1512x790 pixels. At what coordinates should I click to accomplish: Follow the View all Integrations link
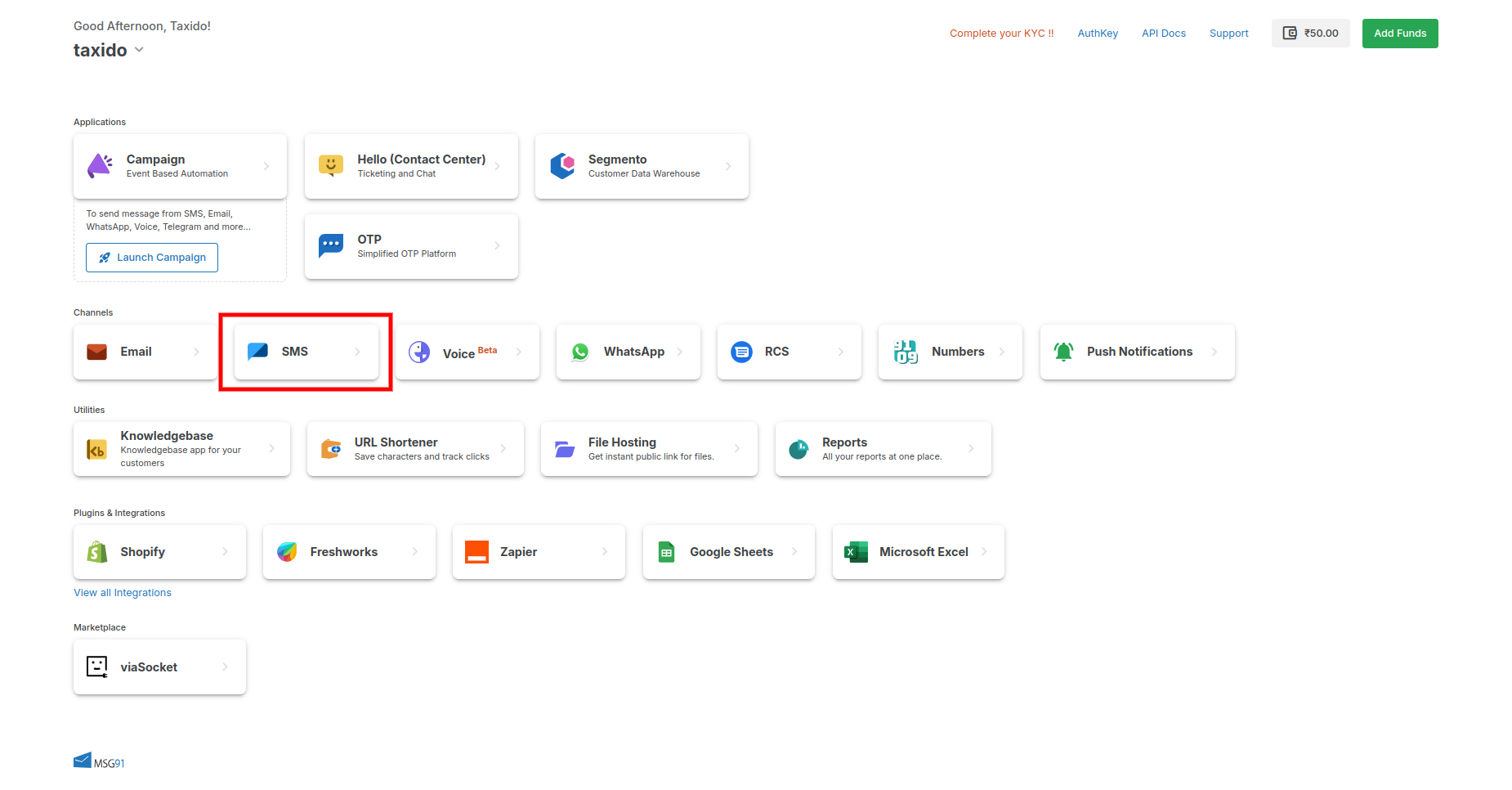click(x=123, y=593)
